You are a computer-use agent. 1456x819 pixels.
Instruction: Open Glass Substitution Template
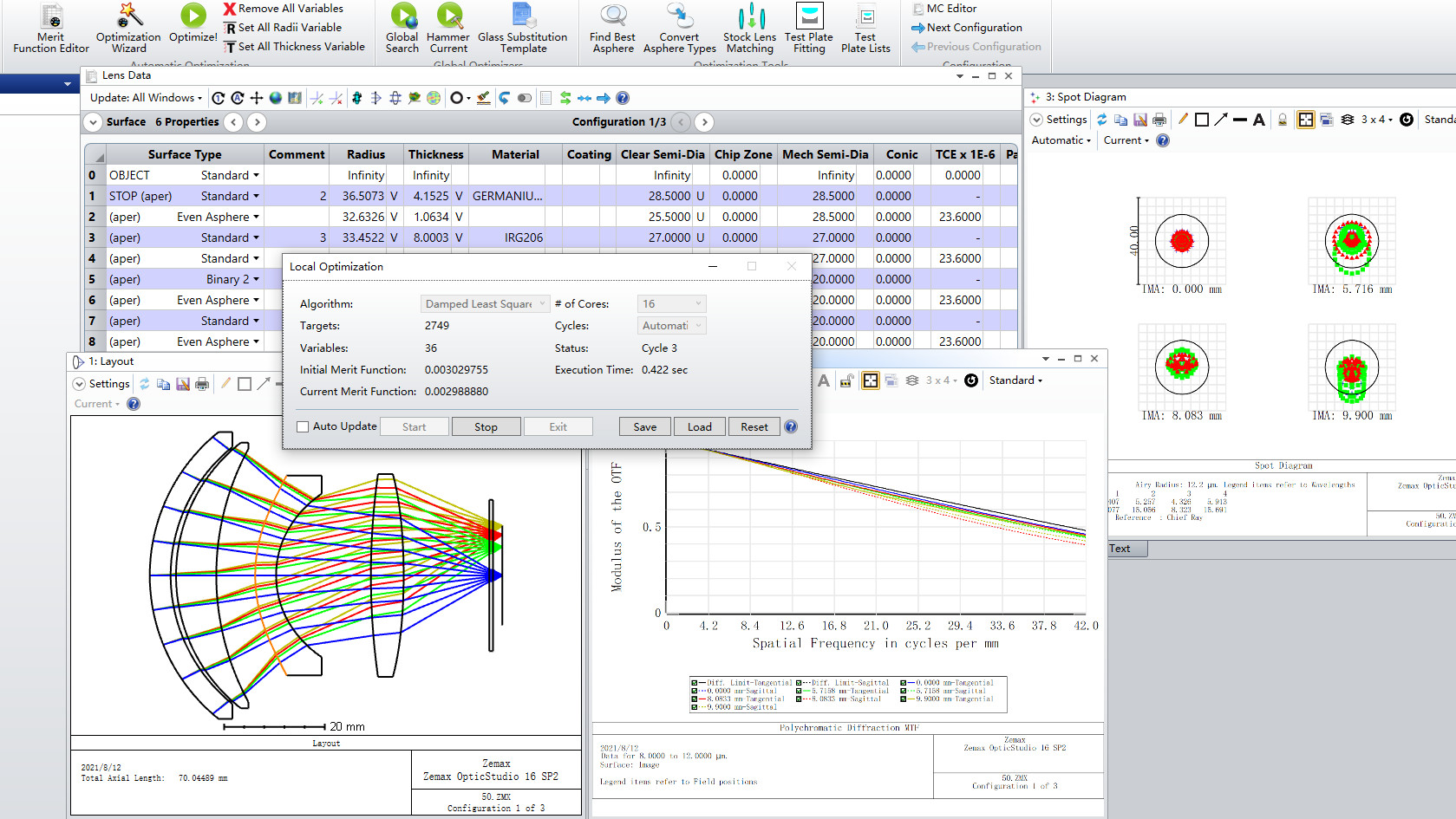pos(523,29)
